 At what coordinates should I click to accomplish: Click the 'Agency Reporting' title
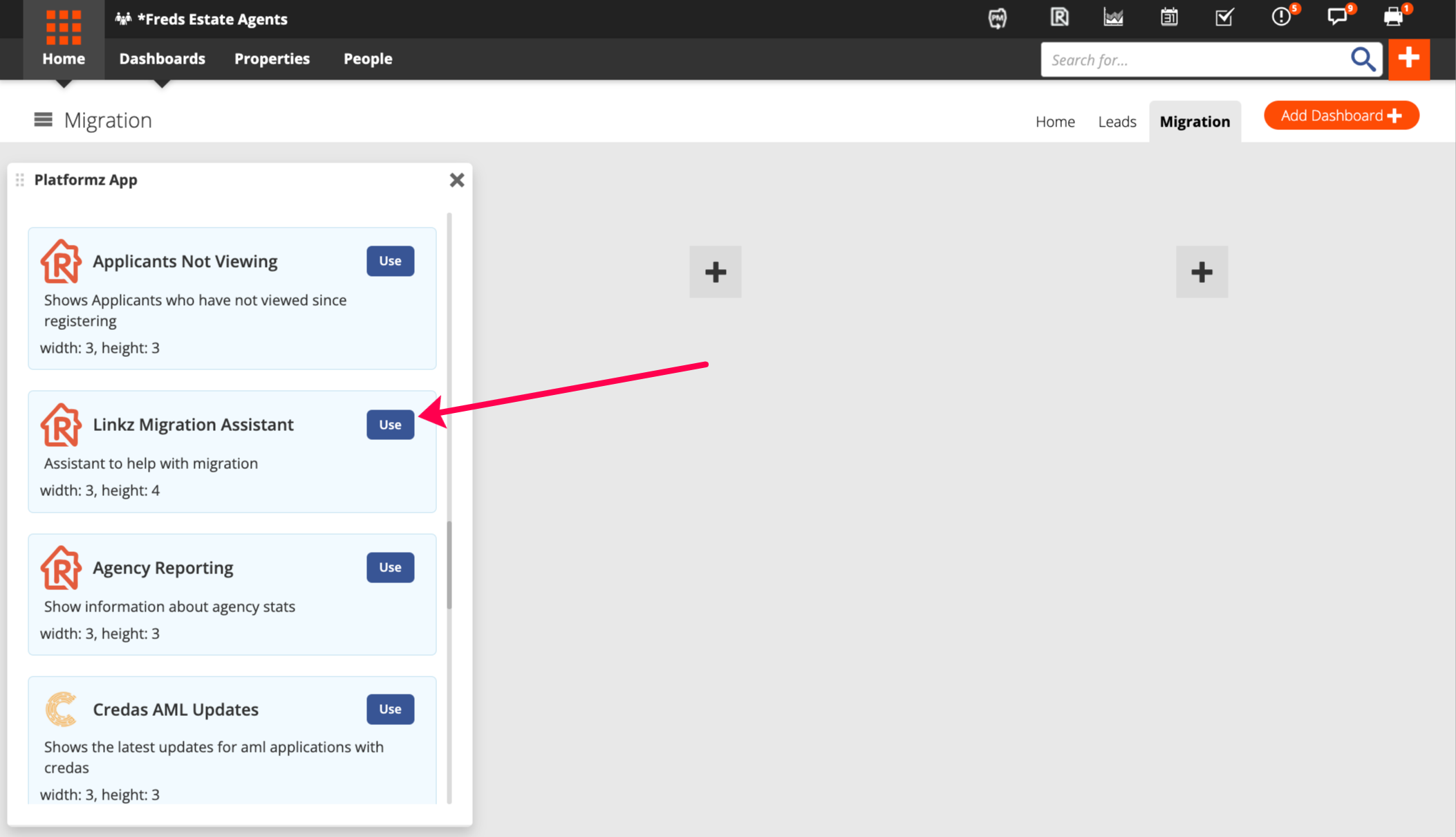pyautogui.click(x=163, y=568)
